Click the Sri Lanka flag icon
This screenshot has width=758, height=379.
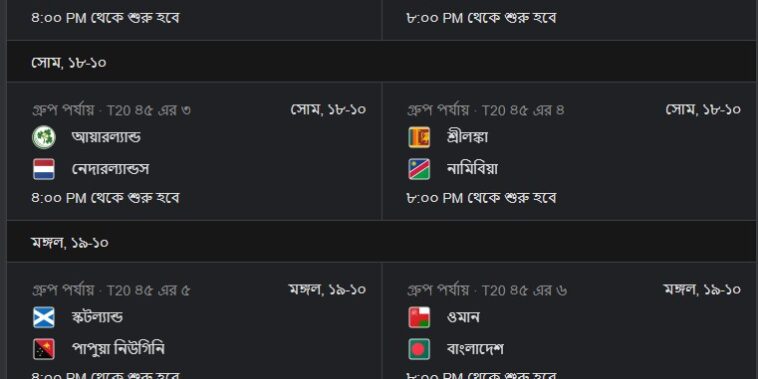point(419,137)
